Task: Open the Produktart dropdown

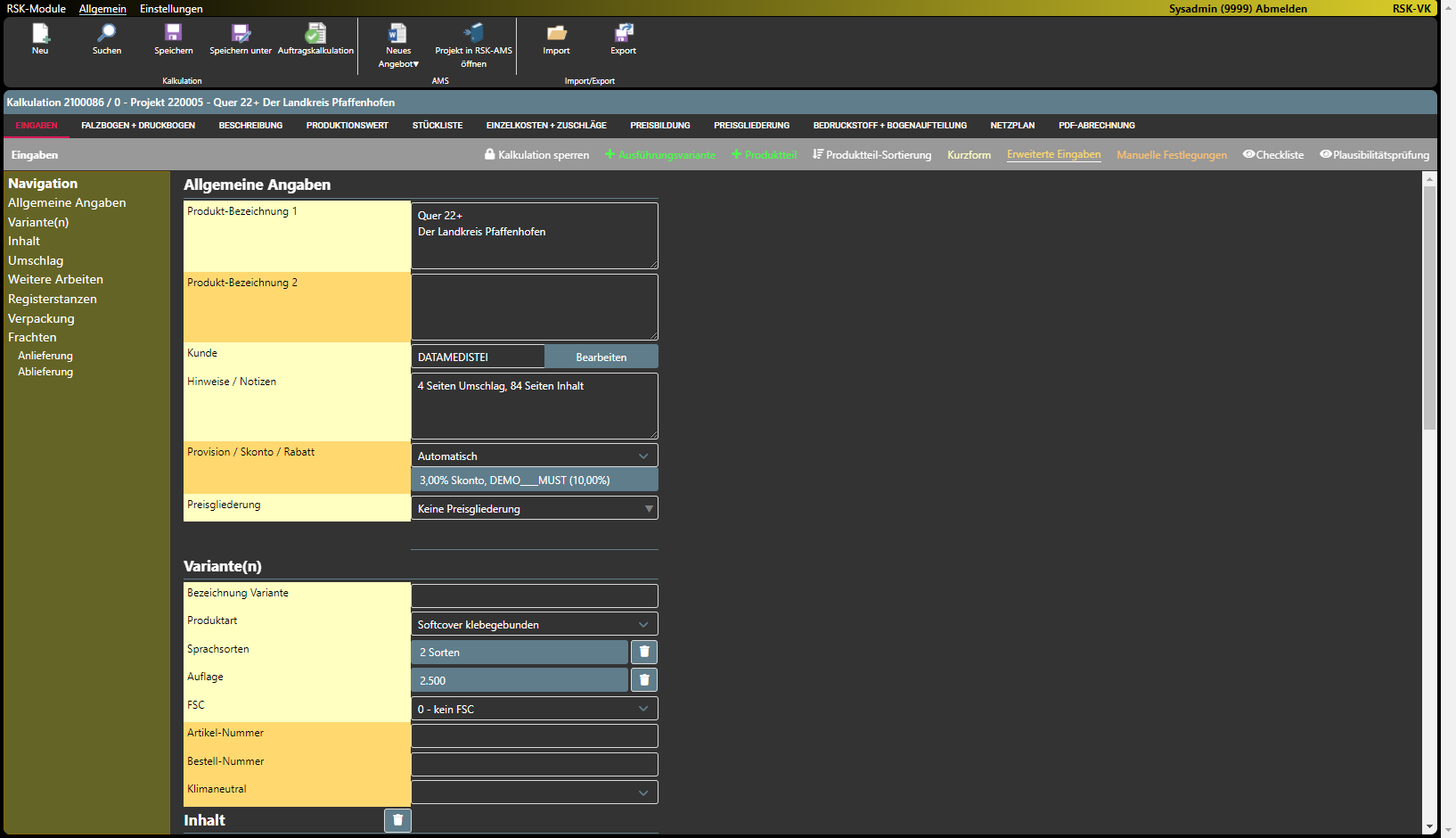Action: pos(535,624)
